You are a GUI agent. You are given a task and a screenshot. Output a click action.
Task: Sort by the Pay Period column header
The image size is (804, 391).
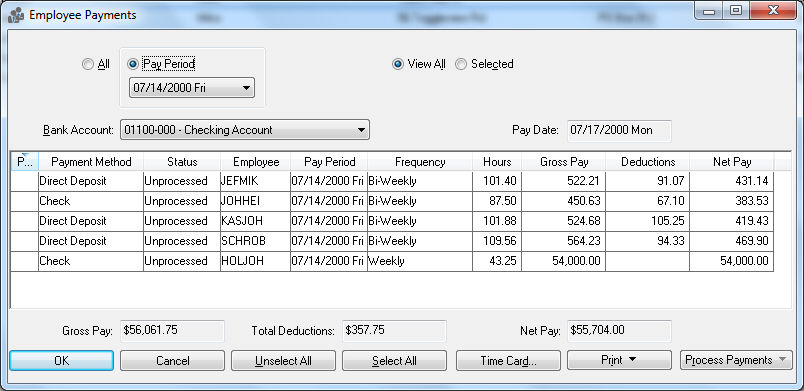(329, 162)
